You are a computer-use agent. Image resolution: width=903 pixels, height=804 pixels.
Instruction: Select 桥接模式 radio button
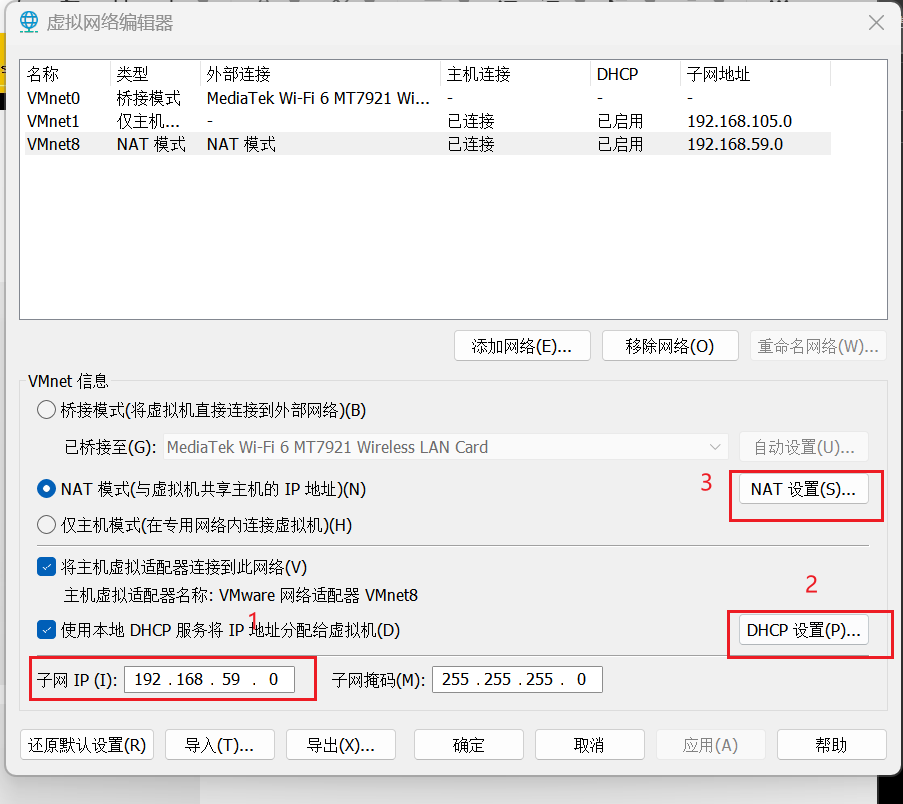click(x=46, y=410)
